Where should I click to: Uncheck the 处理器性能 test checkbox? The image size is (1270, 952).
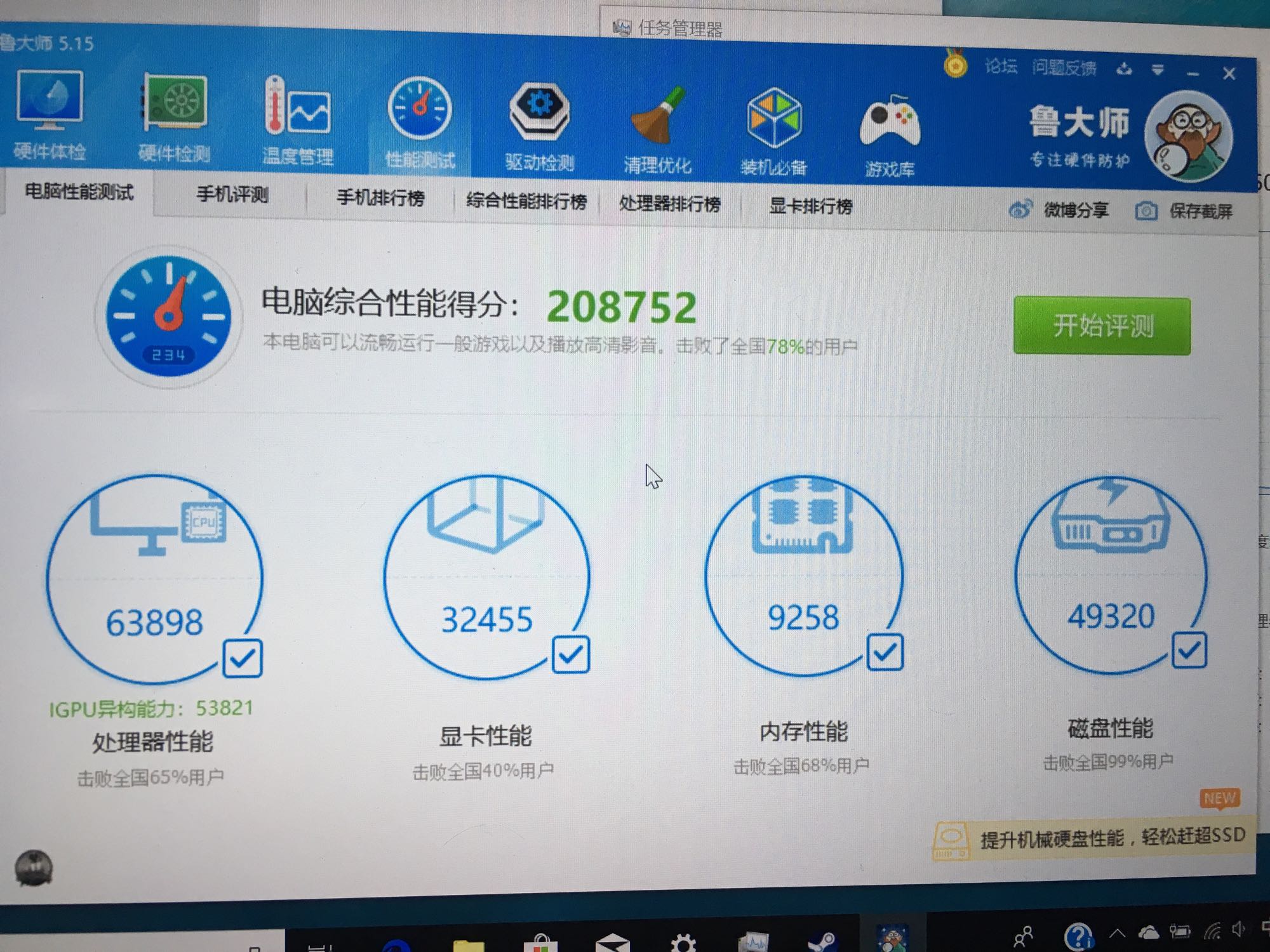point(242,658)
